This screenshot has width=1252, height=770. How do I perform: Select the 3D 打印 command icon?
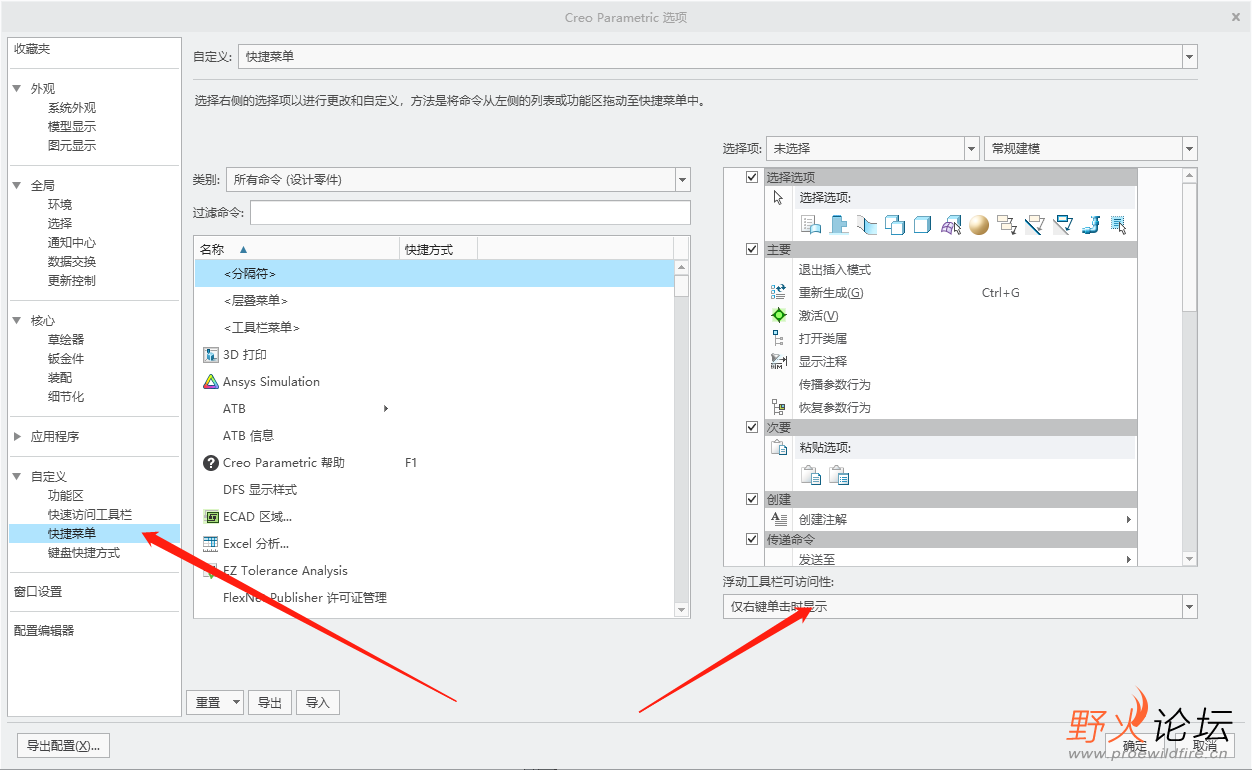pos(211,354)
